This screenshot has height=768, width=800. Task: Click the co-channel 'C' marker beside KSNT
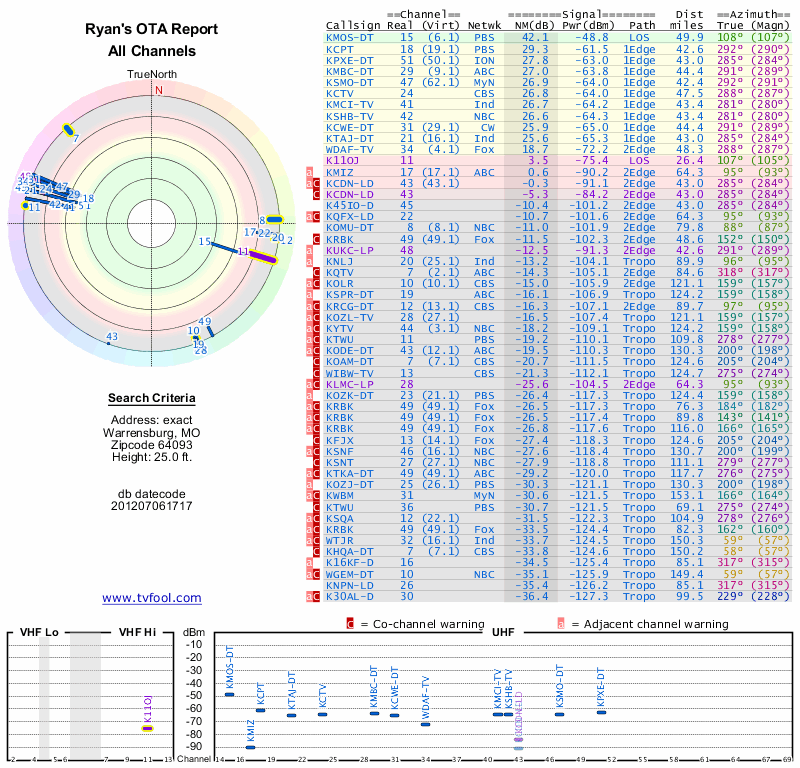click(316, 462)
